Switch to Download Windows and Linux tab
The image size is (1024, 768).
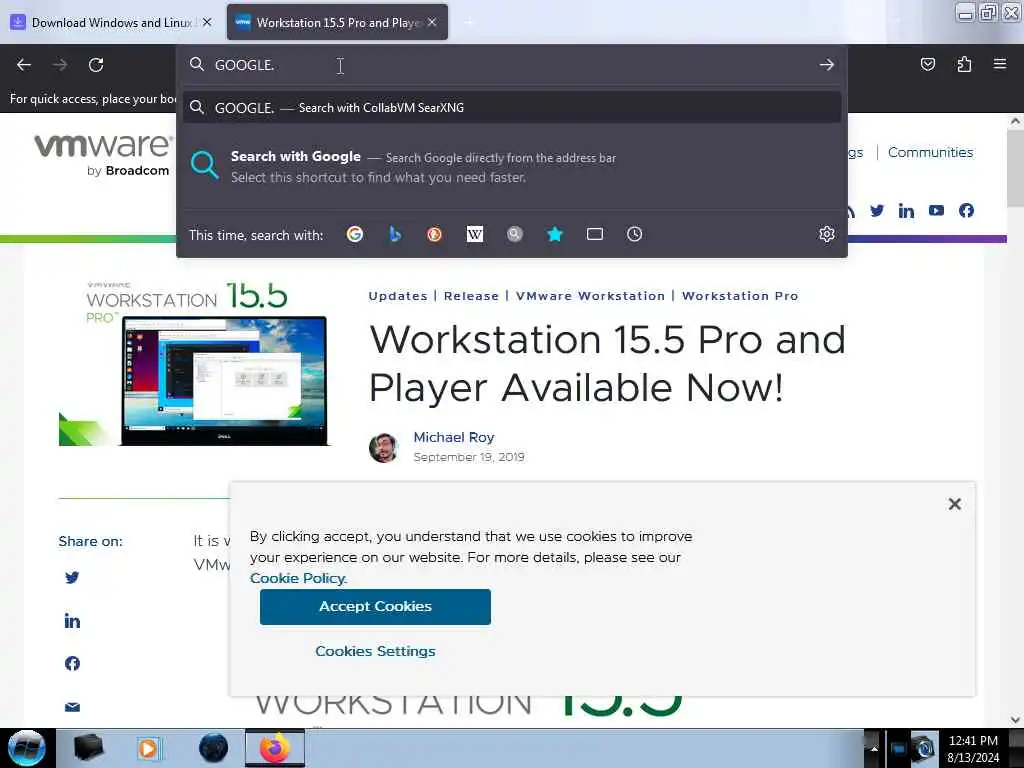click(111, 22)
